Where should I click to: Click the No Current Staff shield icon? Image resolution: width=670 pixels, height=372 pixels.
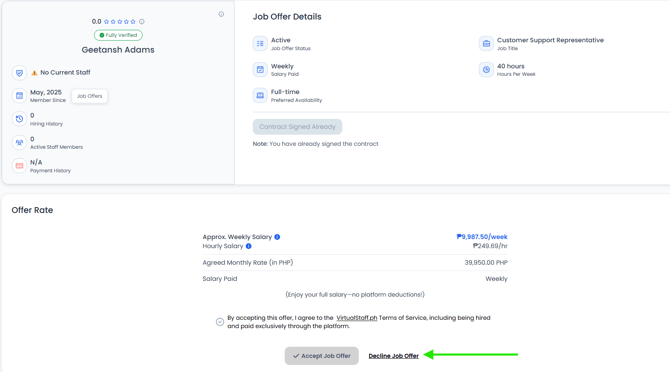point(19,73)
